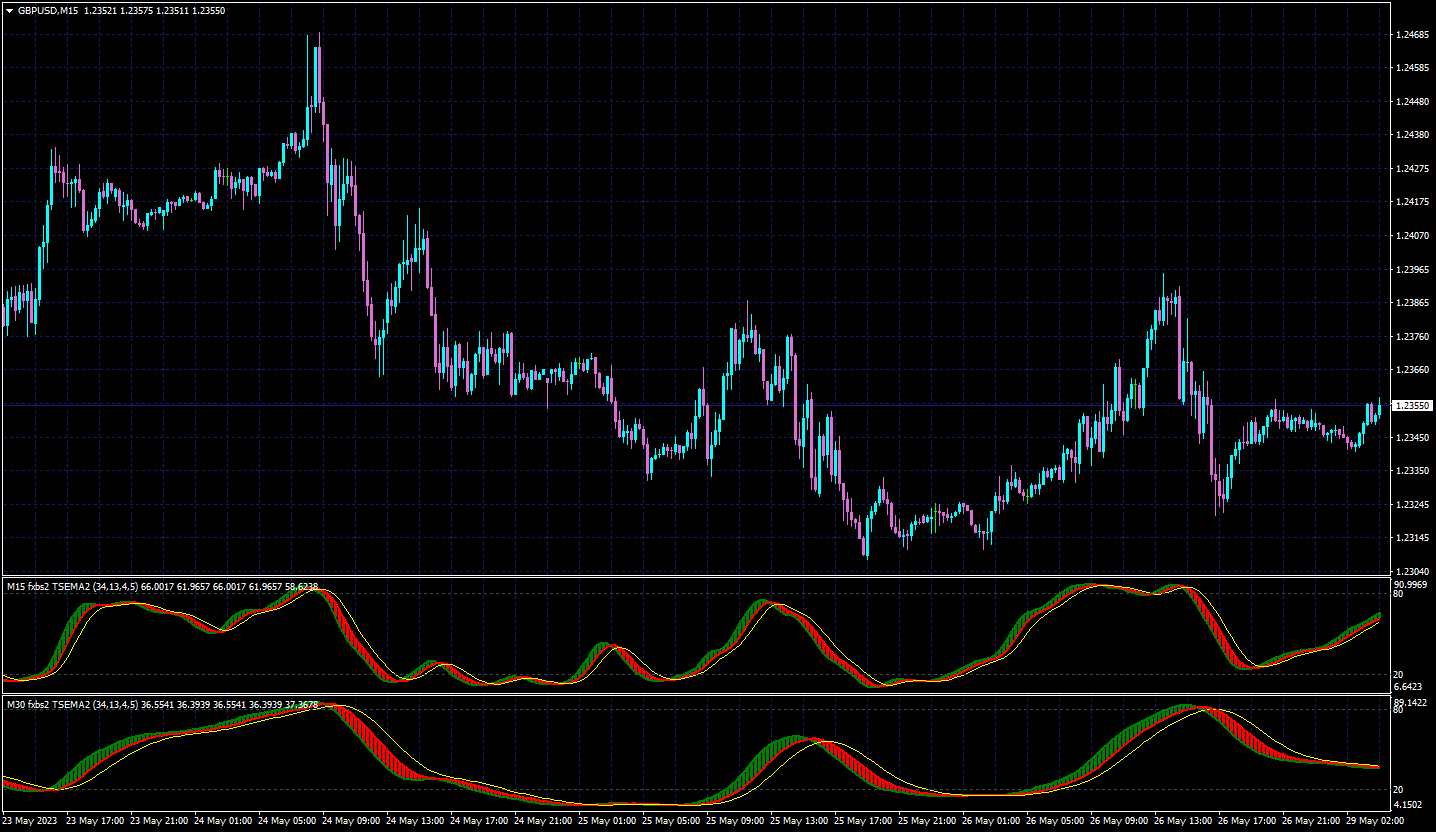Click the 1.23245 price axis label

(x=1411, y=505)
